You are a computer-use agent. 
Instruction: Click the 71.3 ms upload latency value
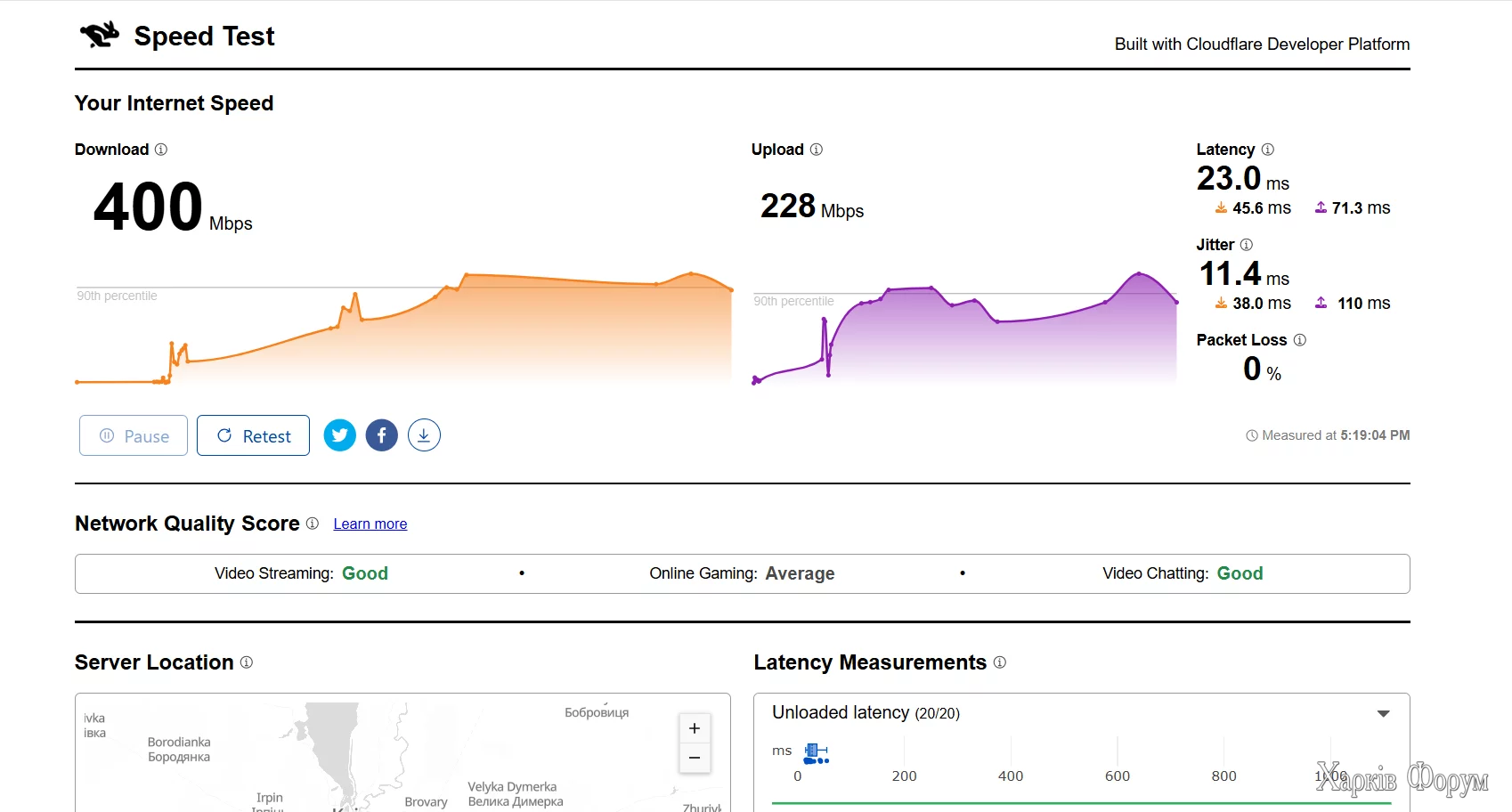[x=1362, y=208]
